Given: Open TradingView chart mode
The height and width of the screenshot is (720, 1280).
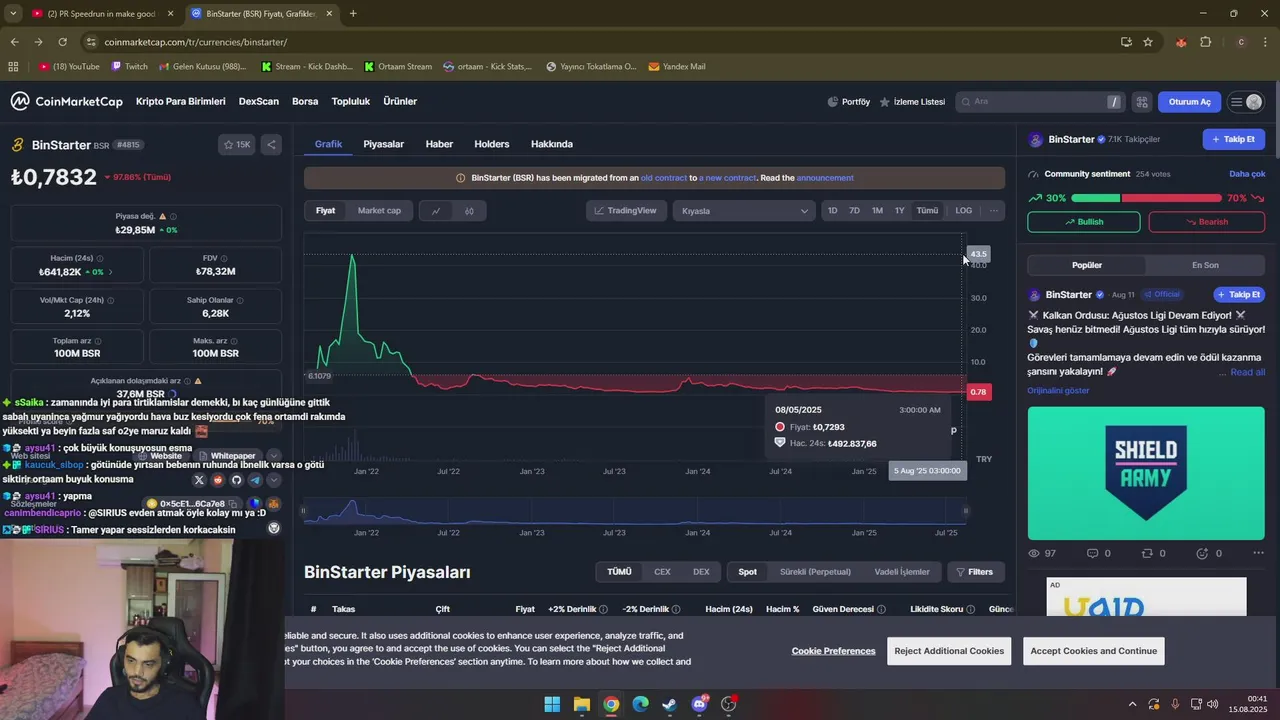Looking at the screenshot, I should tap(626, 211).
